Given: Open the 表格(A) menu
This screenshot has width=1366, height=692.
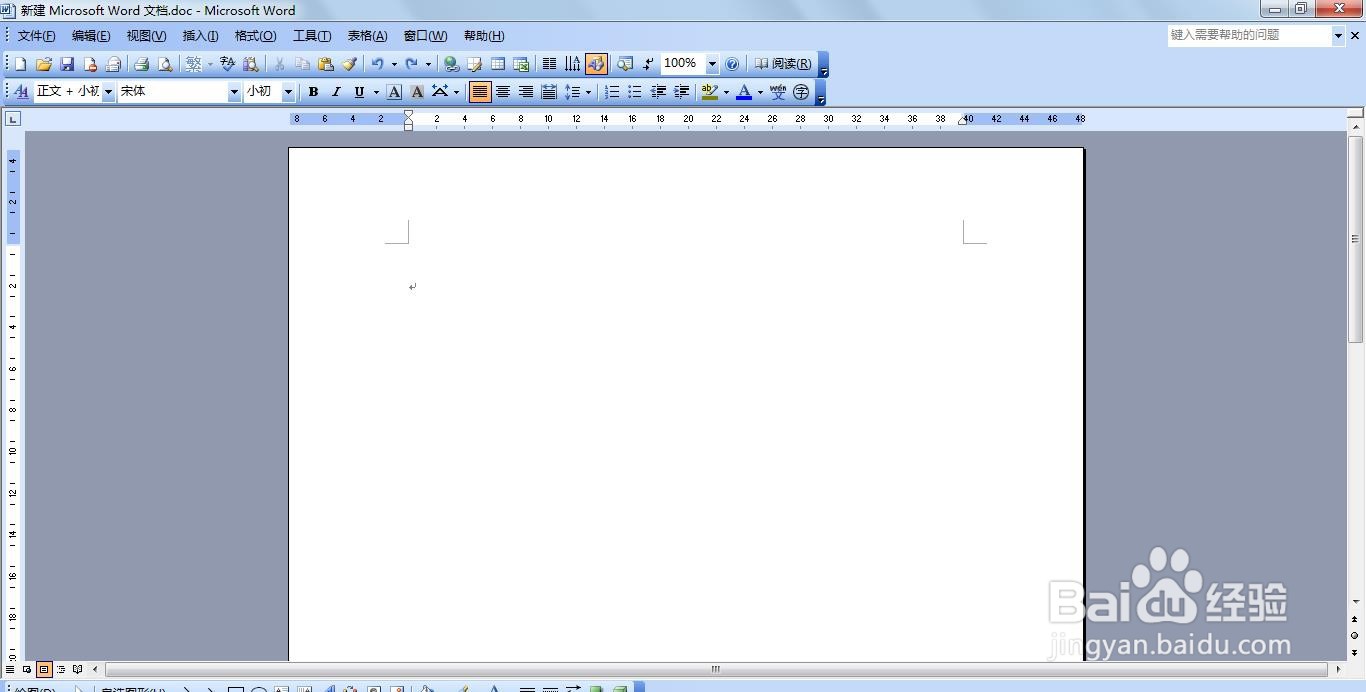Looking at the screenshot, I should (367, 36).
